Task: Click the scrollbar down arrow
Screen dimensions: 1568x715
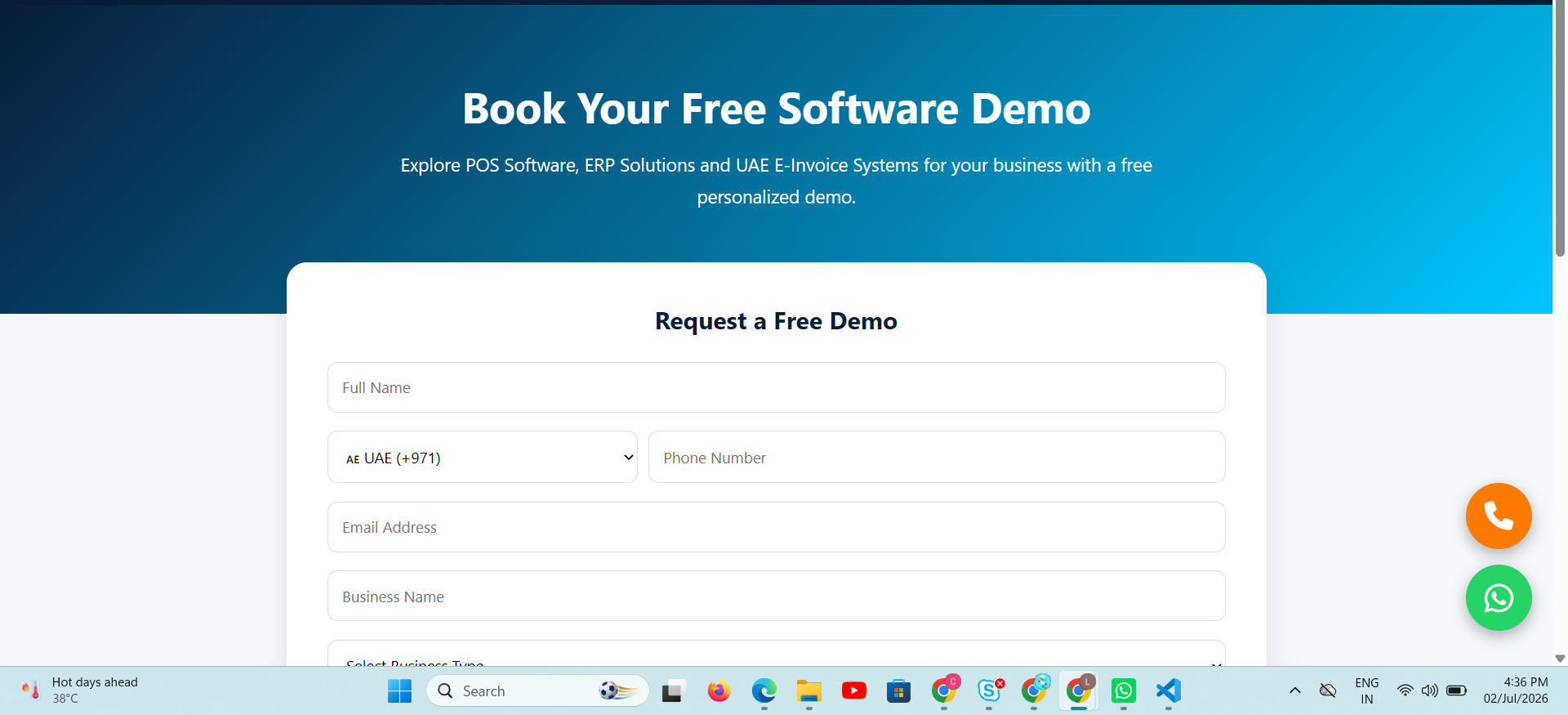Action: click(x=1560, y=659)
